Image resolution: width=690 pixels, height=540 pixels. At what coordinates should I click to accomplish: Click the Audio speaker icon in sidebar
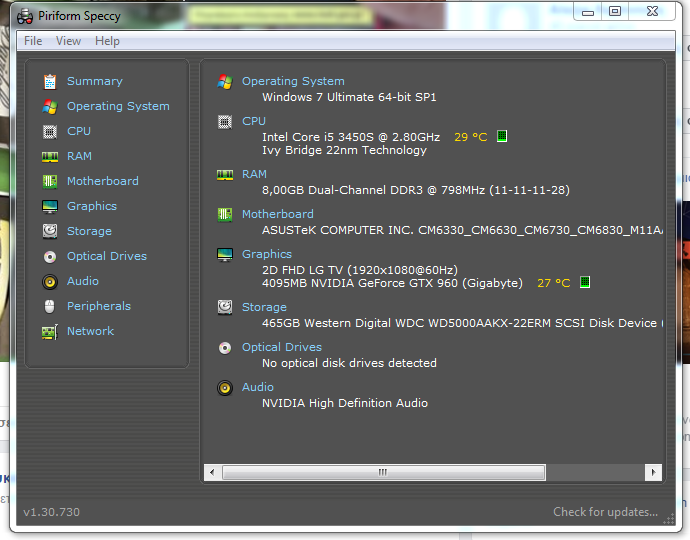coord(50,282)
